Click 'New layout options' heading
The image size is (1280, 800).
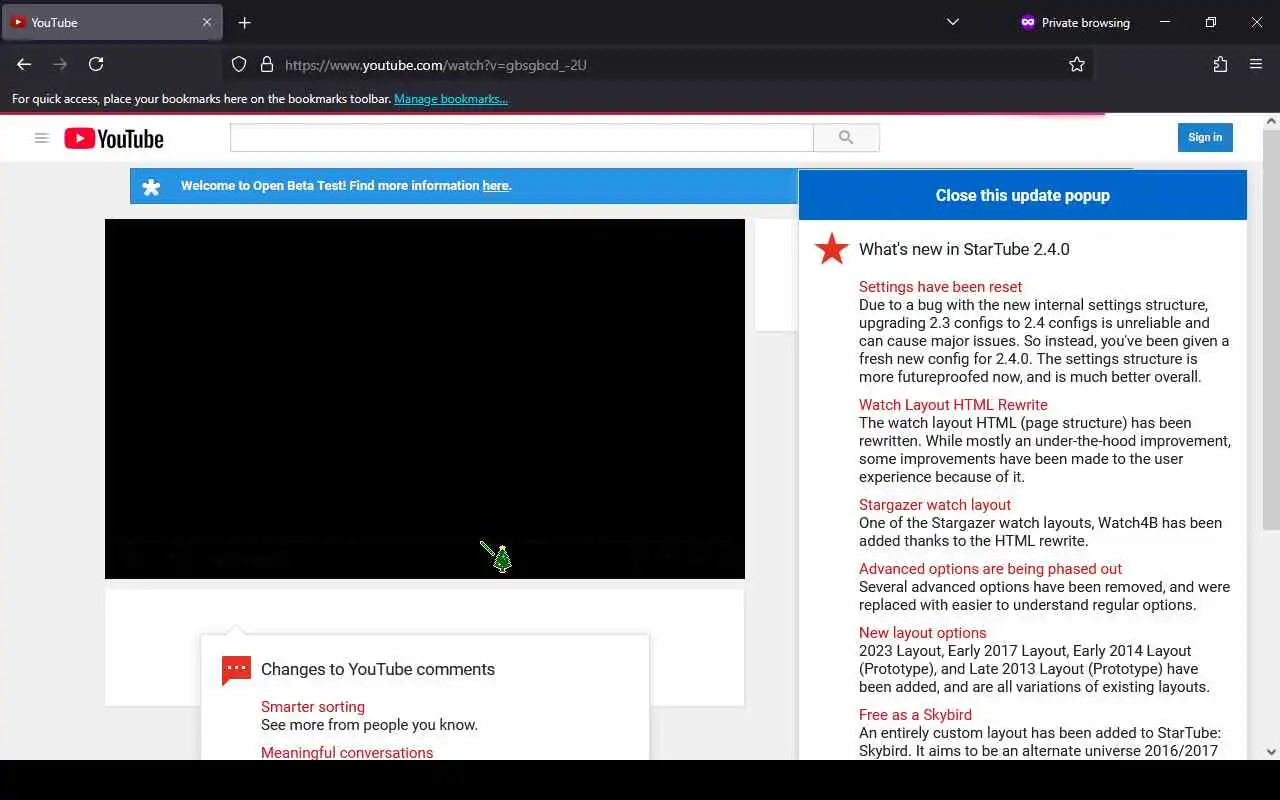[922, 633]
